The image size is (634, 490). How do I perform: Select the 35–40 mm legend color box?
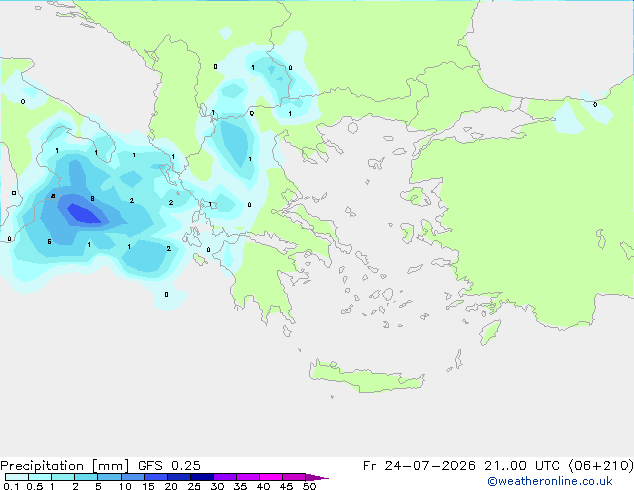pyautogui.click(x=248, y=477)
